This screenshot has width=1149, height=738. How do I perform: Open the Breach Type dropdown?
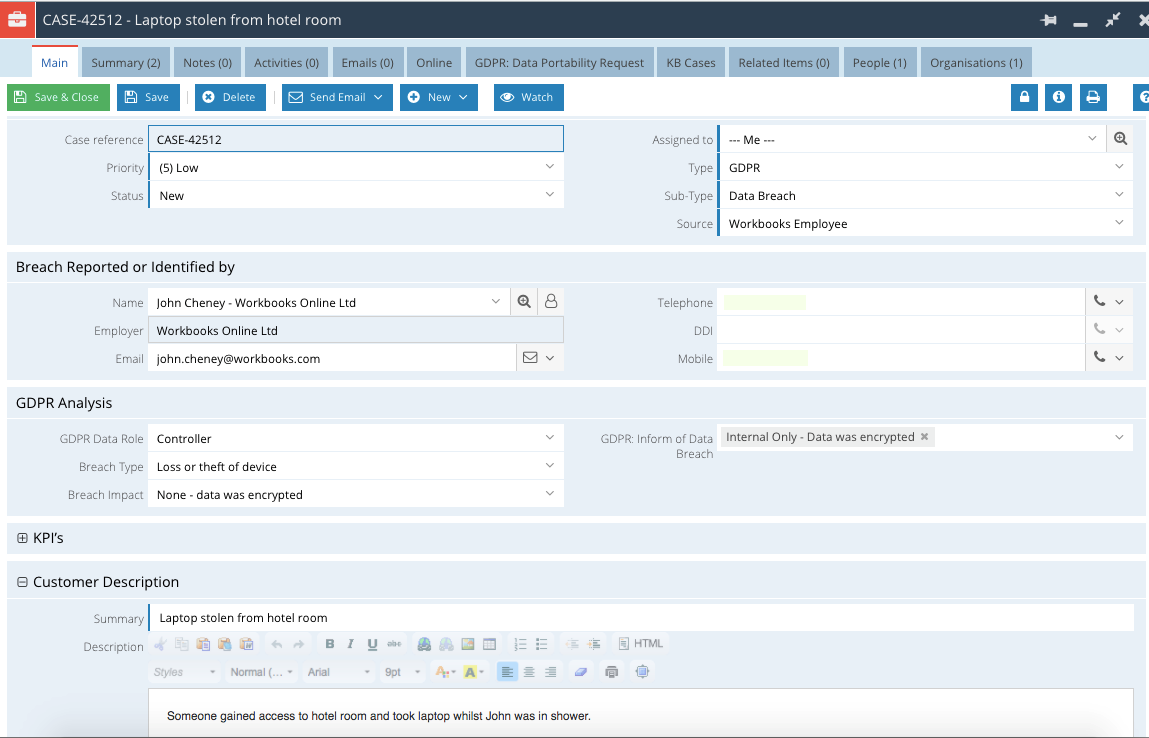550,466
